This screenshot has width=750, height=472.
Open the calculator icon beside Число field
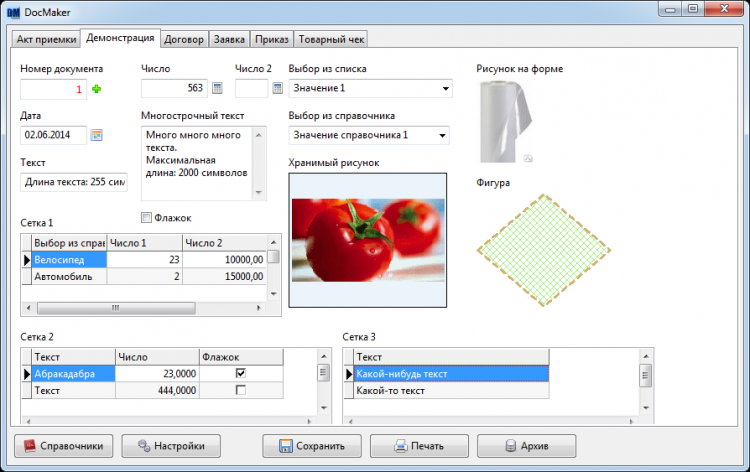[x=217, y=88]
